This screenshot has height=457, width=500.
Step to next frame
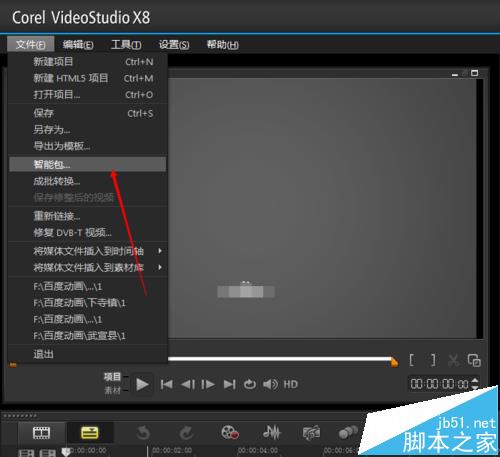coord(208,384)
